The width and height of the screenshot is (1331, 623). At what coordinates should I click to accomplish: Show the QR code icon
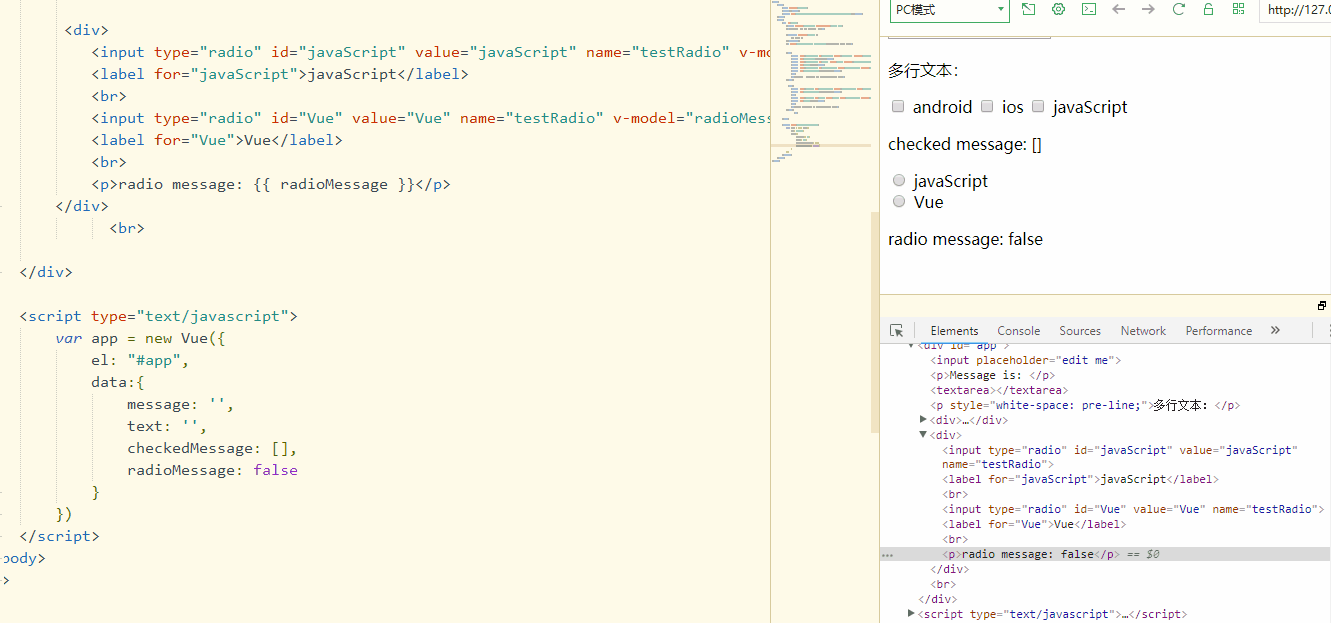(1239, 9)
